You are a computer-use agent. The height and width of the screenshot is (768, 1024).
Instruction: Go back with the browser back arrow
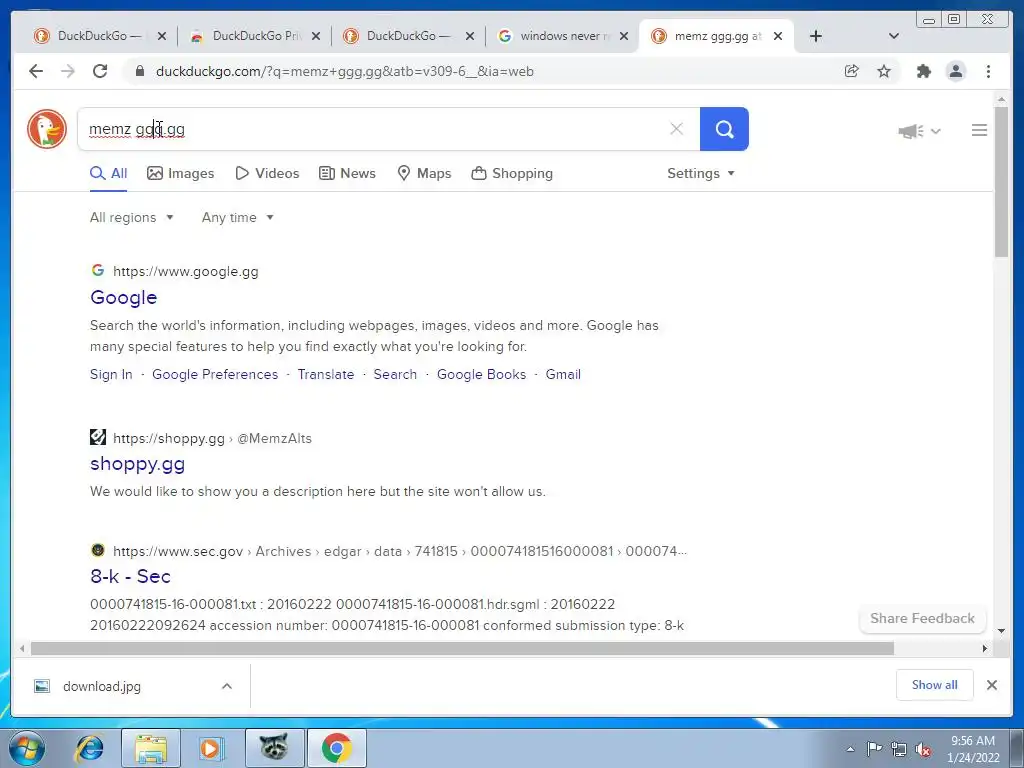(x=36, y=71)
